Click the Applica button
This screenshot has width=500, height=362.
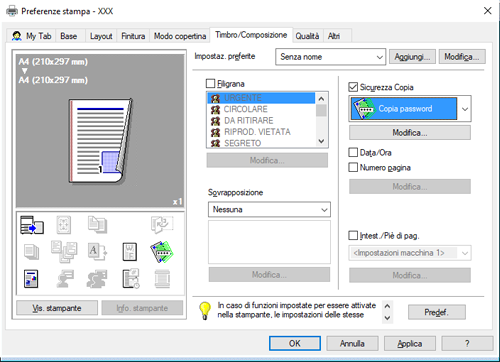[x=410, y=343]
